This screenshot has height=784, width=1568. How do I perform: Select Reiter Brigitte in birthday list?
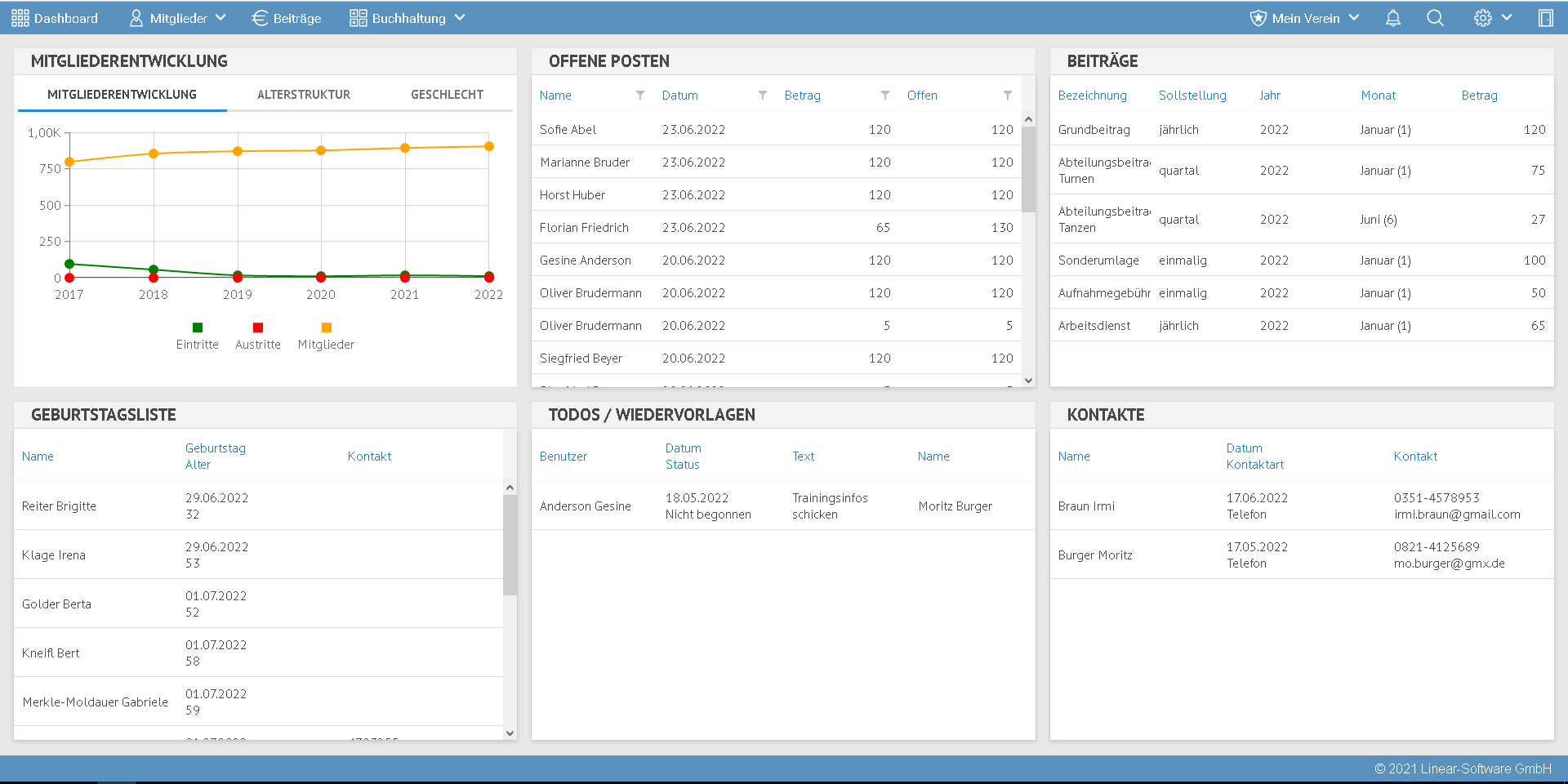pos(258,506)
